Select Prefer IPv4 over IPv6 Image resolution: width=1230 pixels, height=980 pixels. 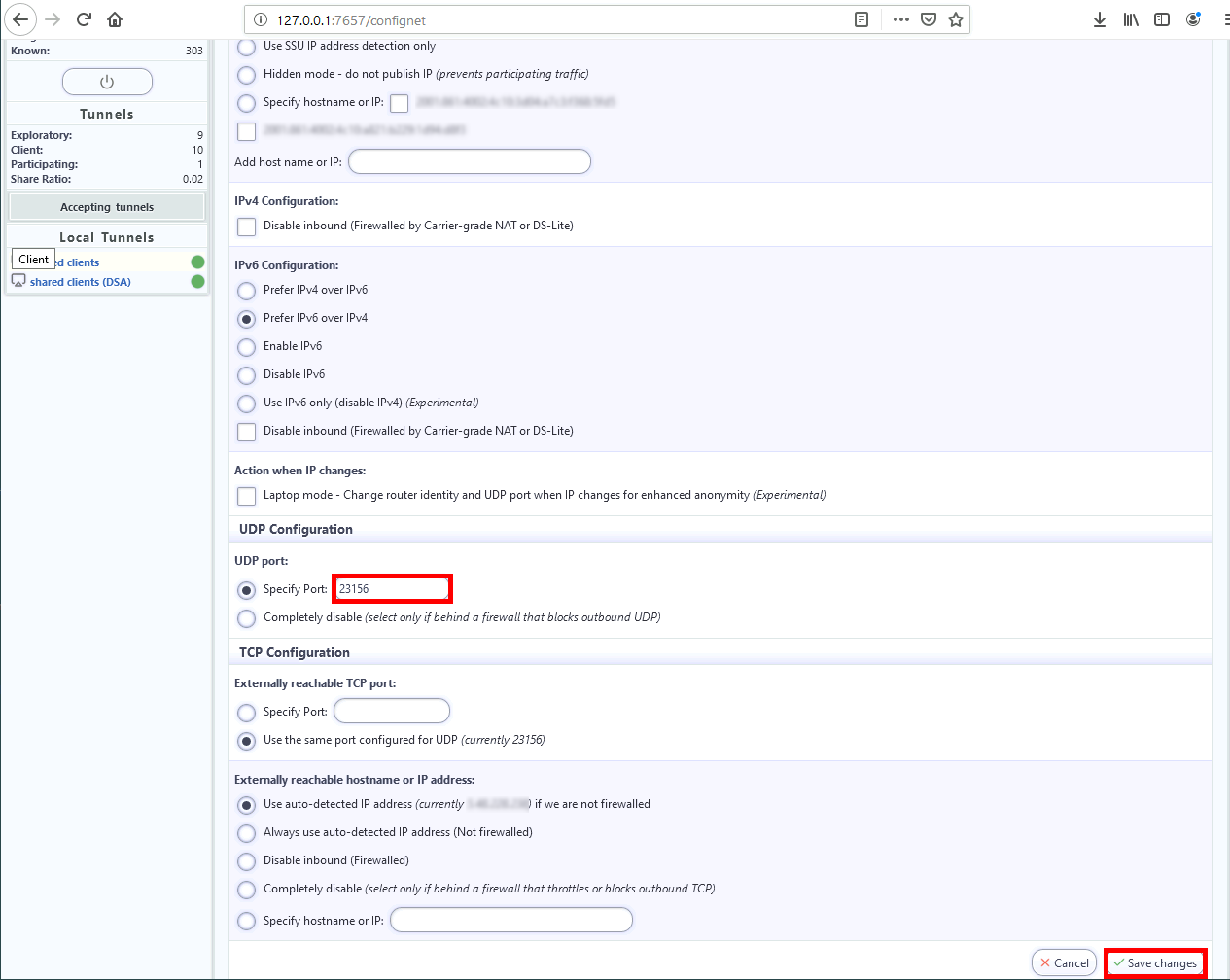tap(247, 291)
